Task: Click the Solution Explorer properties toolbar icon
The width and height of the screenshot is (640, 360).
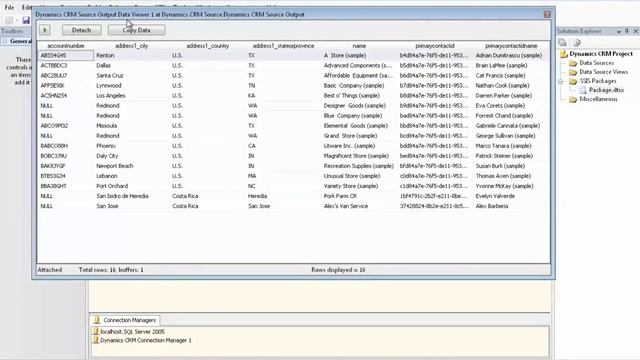Action: coord(562,42)
